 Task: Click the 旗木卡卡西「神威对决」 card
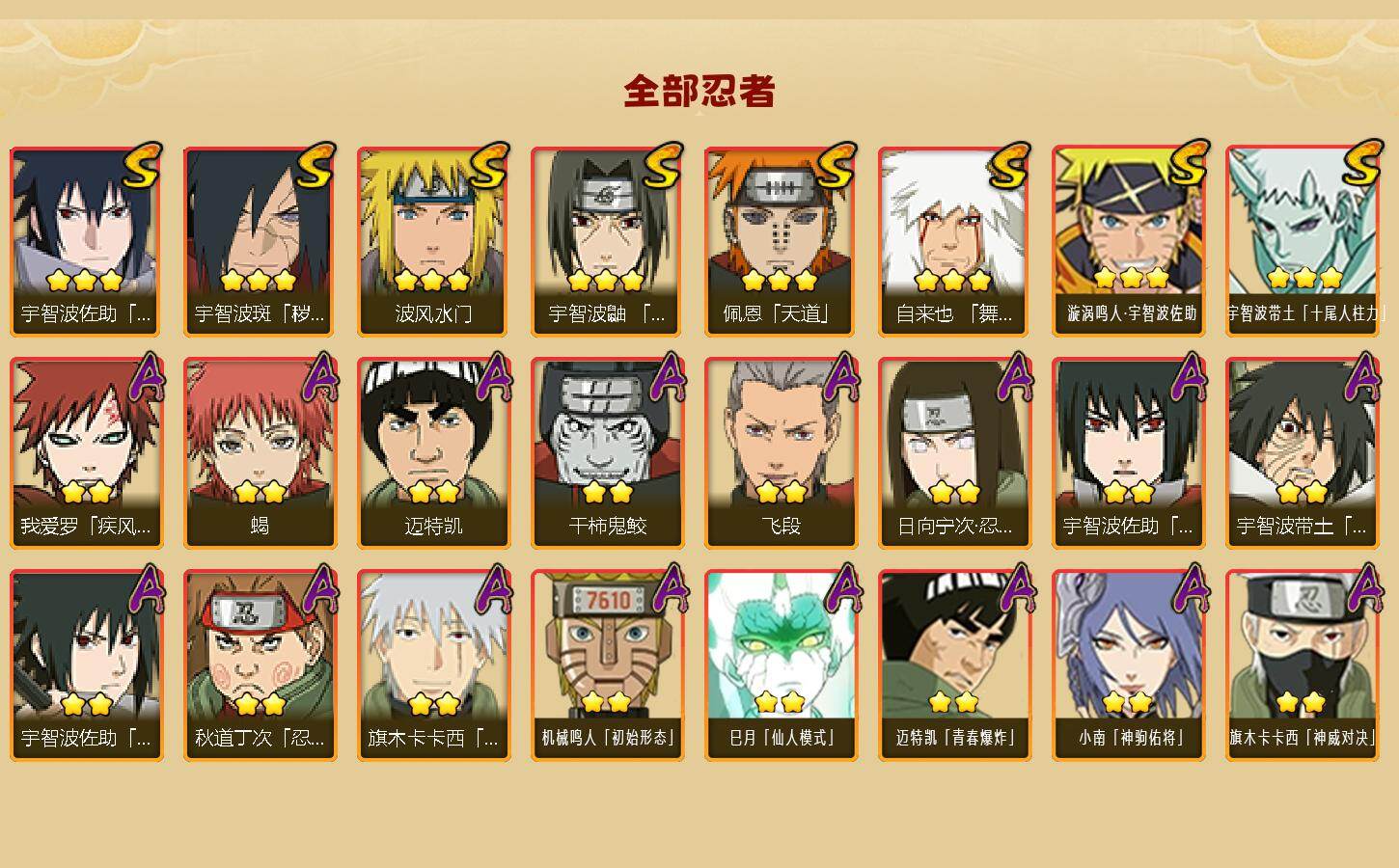click(1302, 665)
